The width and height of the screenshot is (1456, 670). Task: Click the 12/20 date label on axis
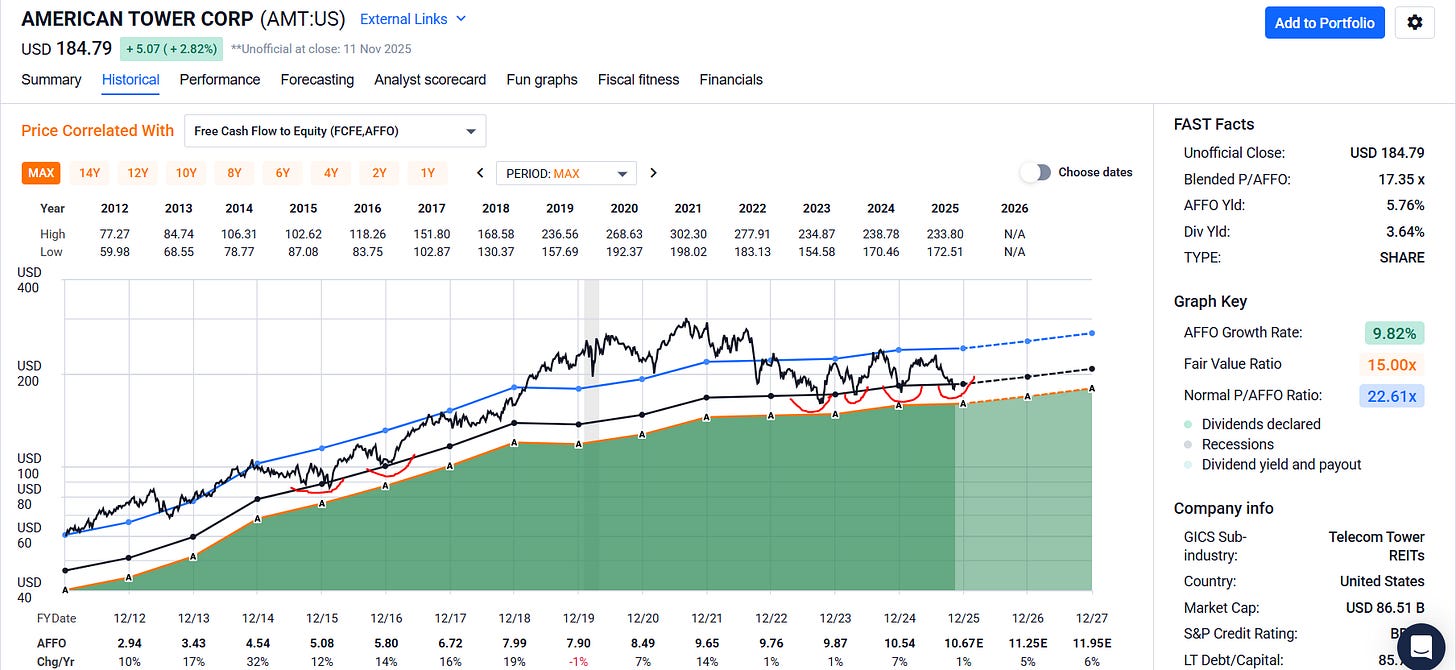(642, 619)
